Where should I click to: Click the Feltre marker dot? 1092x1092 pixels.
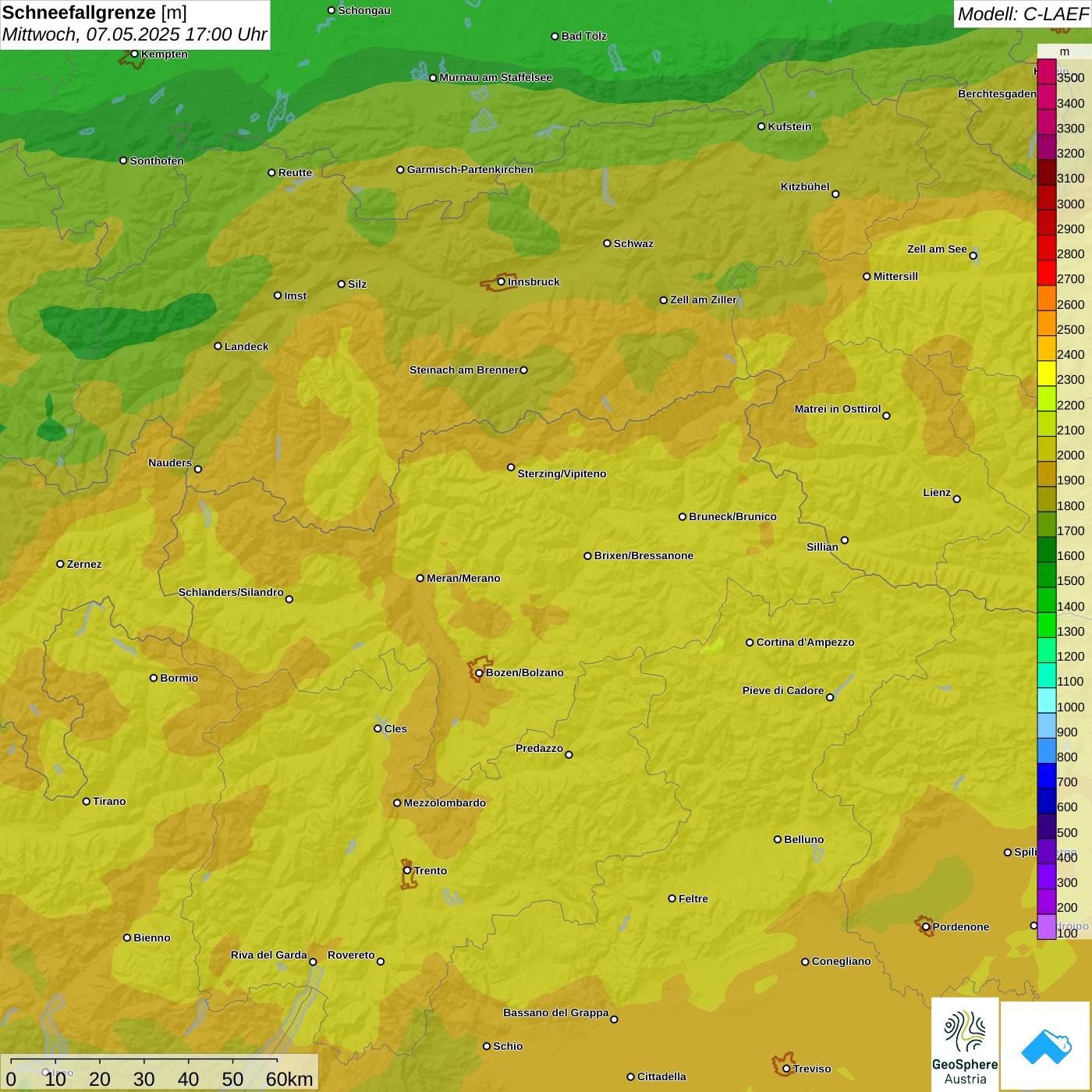672,899
